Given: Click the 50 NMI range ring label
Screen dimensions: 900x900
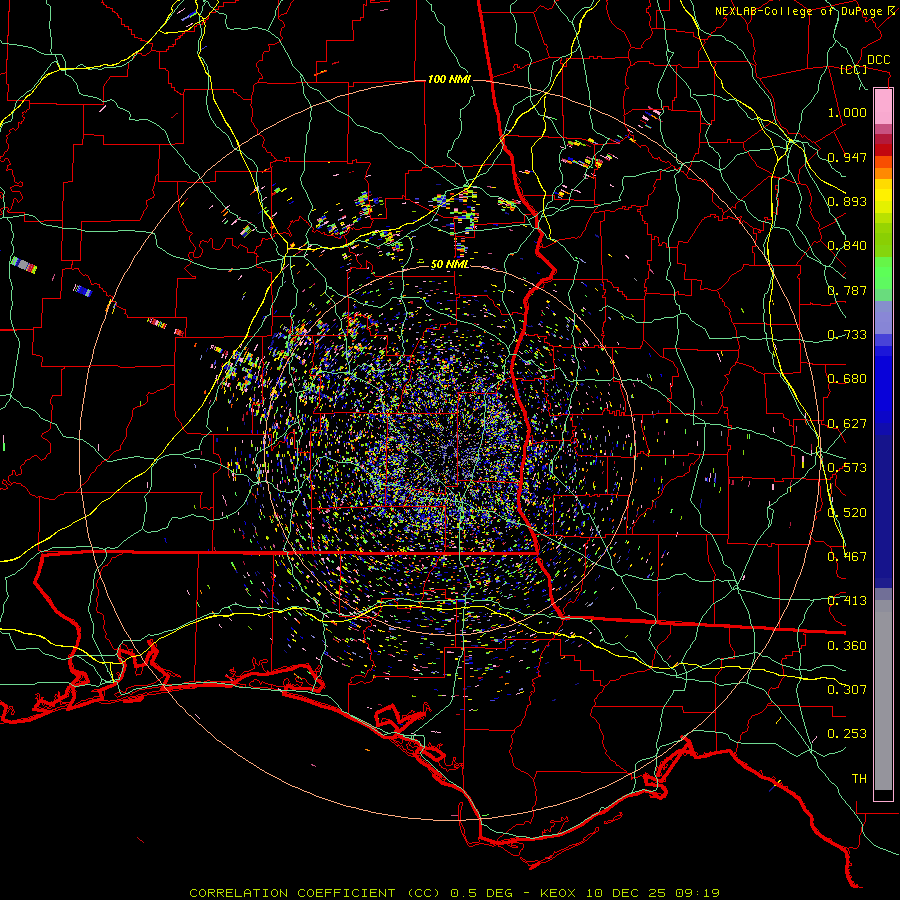Looking at the screenshot, I should (x=450, y=265).
